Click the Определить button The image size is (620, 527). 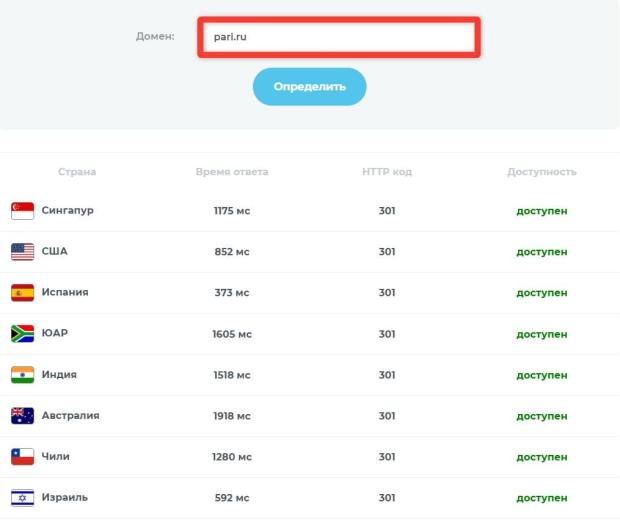click(310, 87)
